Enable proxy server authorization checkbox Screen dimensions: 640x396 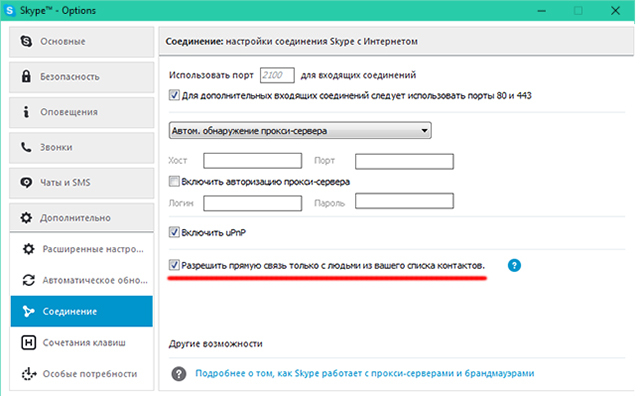click(x=174, y=181)
